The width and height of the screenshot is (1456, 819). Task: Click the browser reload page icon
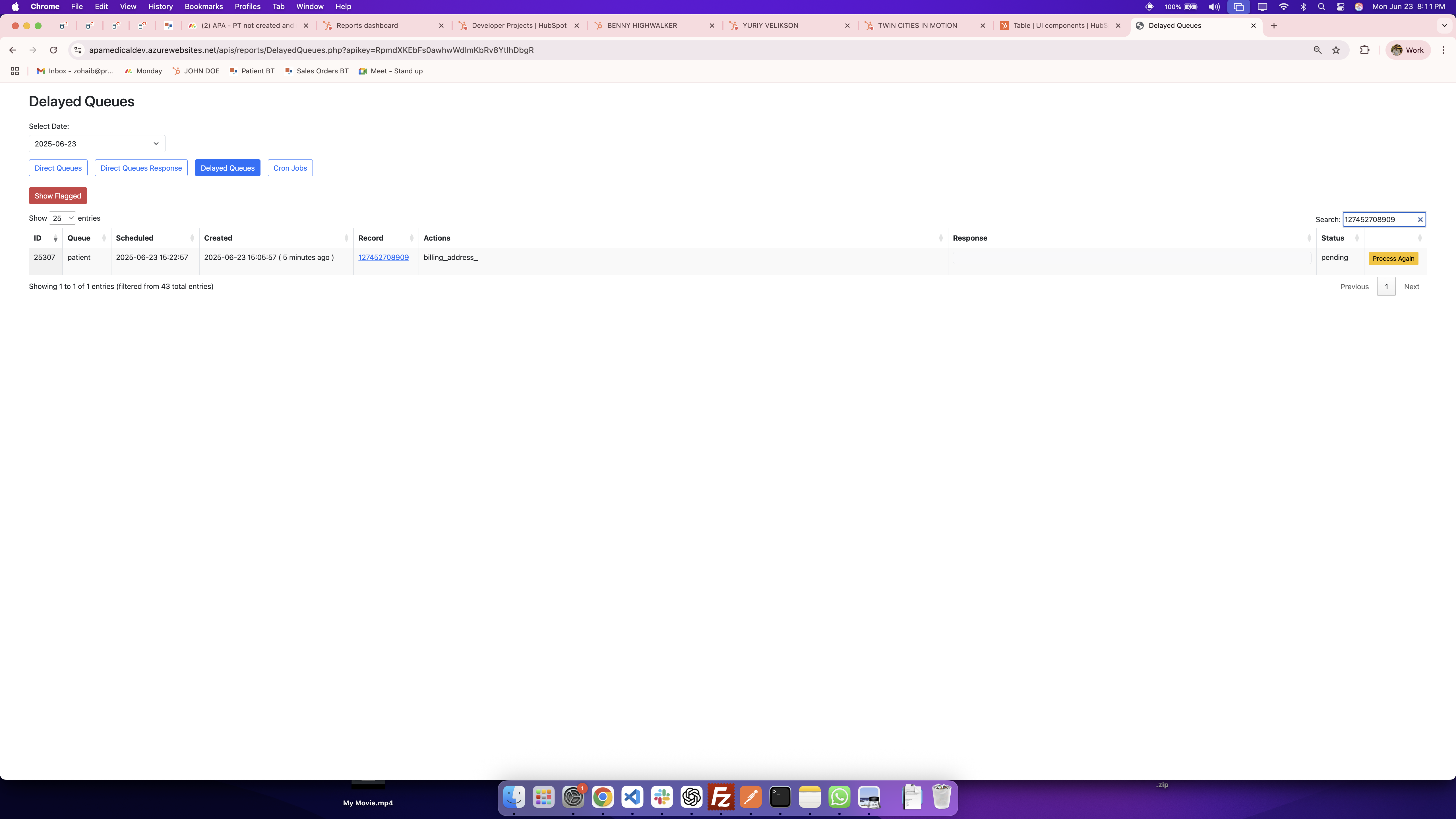click(53, 50)
